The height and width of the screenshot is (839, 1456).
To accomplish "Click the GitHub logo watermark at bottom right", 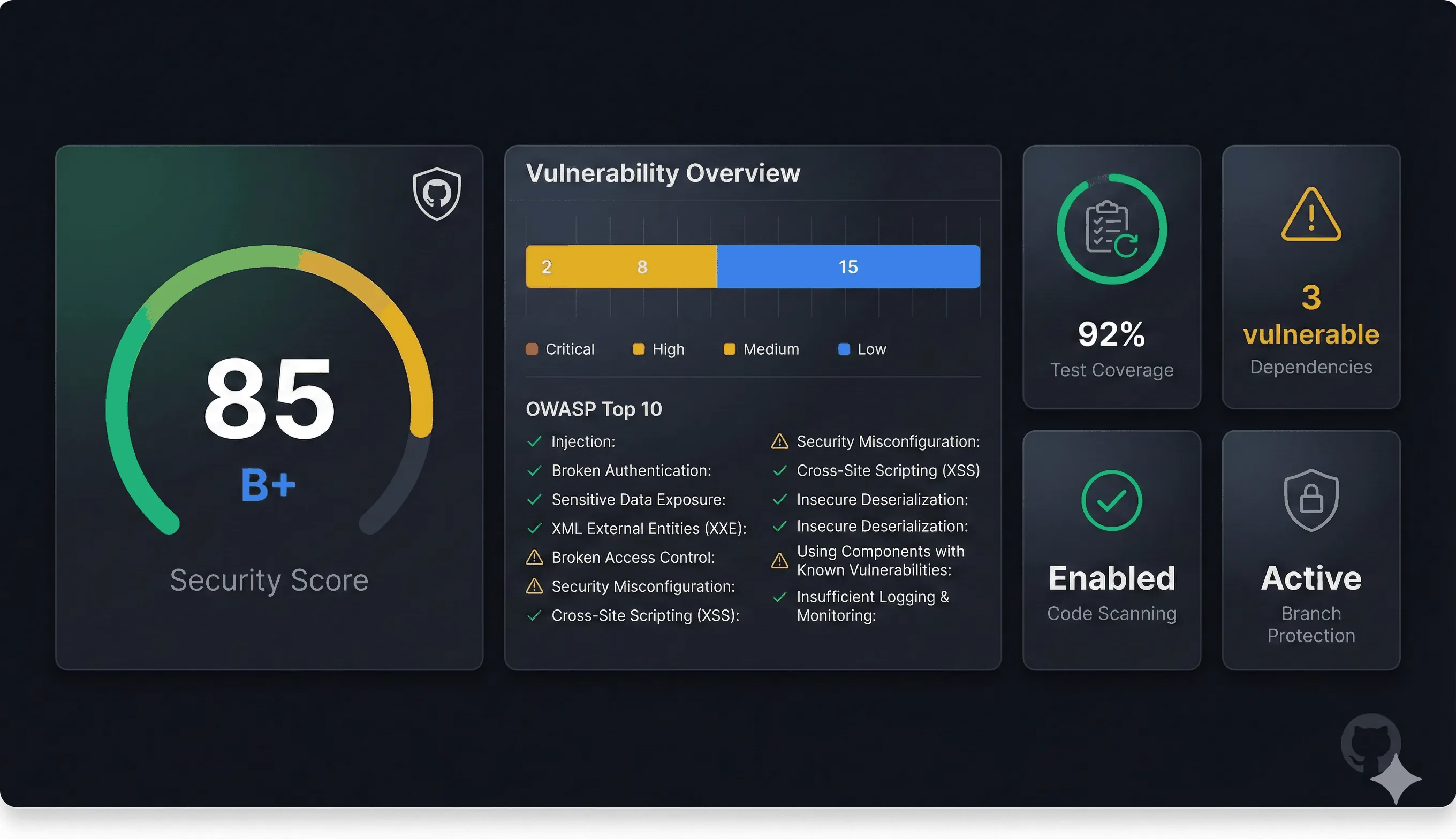I will pyautogui.click(x=1371, y=743).
